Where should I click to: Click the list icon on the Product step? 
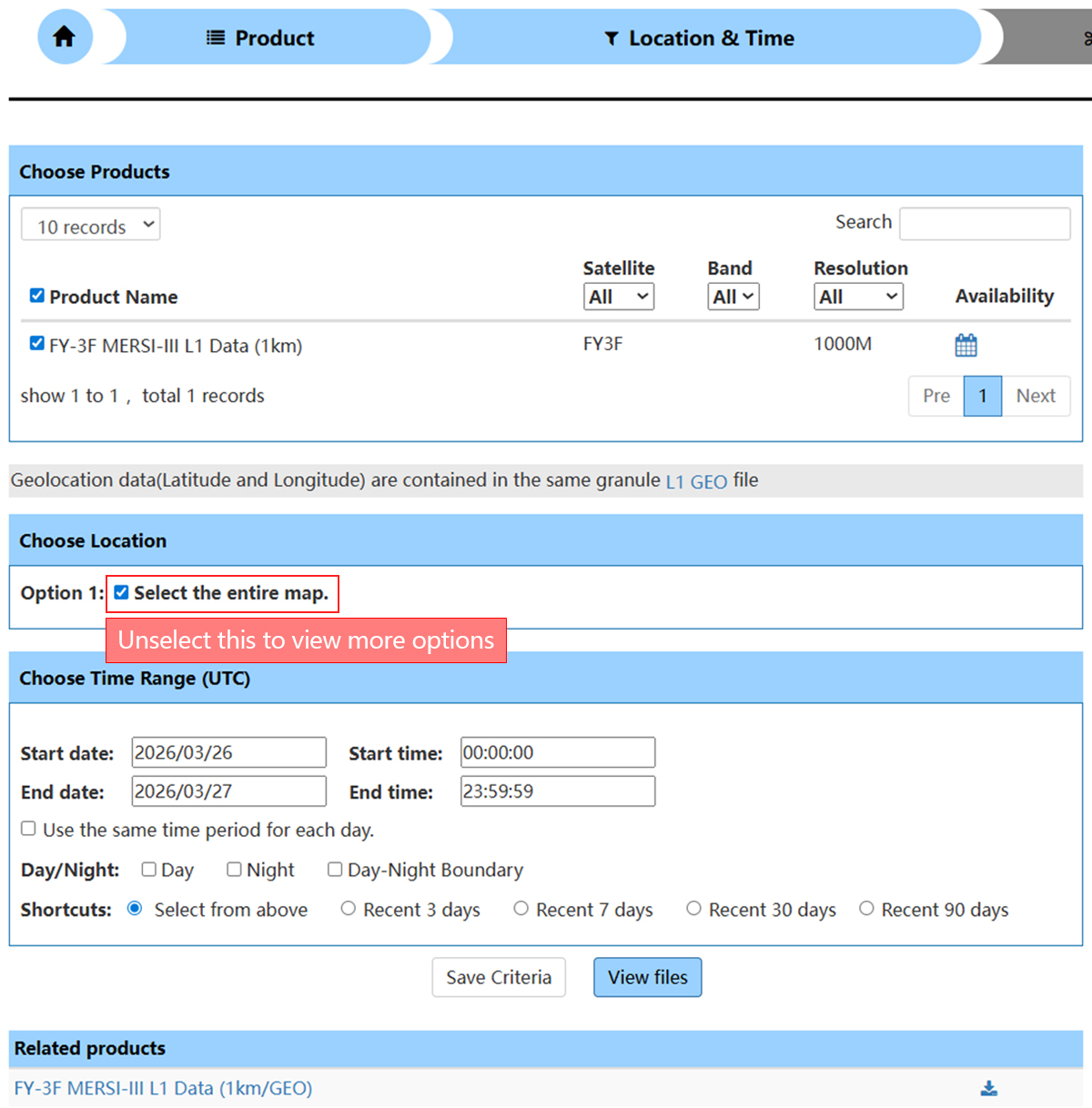pos(216,37)
